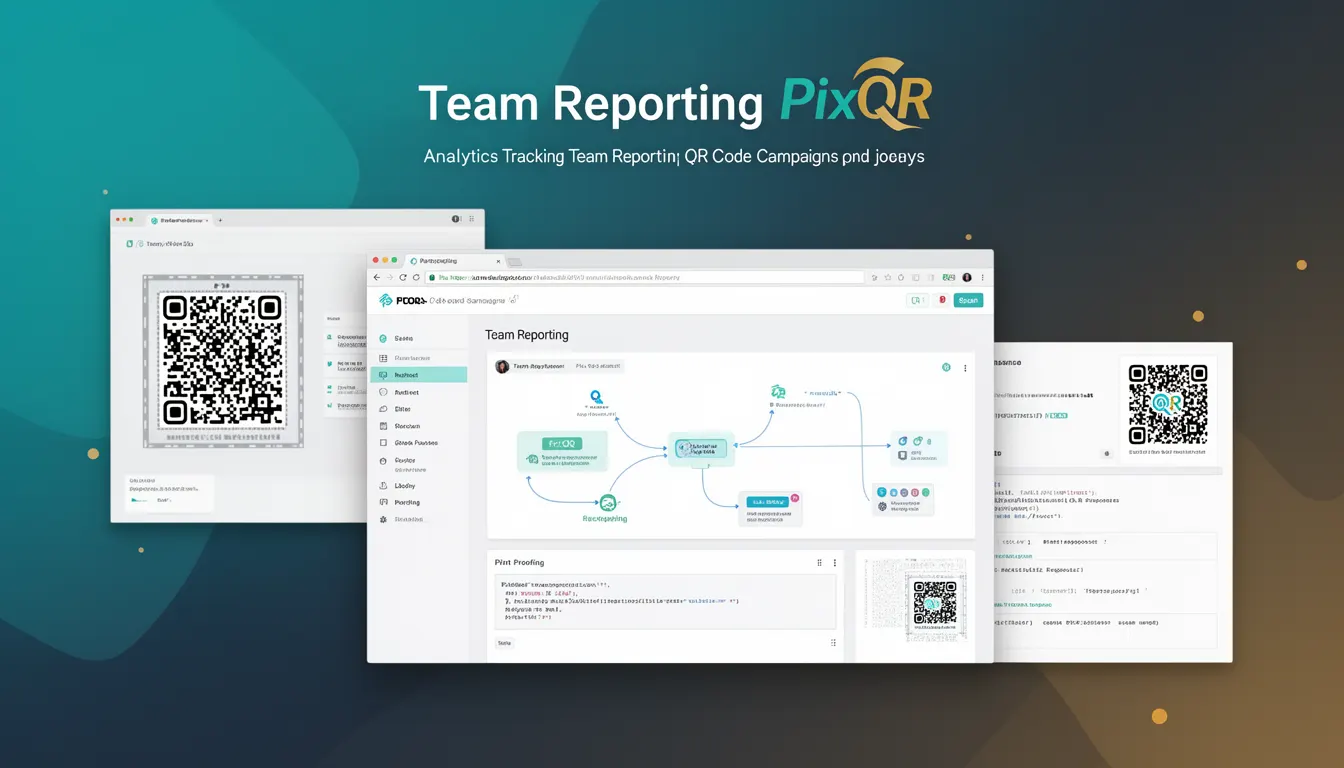Click the green icon node at the diagram's top right
The height and width of the screenshot is (768, 1344).
click(778, 392)
